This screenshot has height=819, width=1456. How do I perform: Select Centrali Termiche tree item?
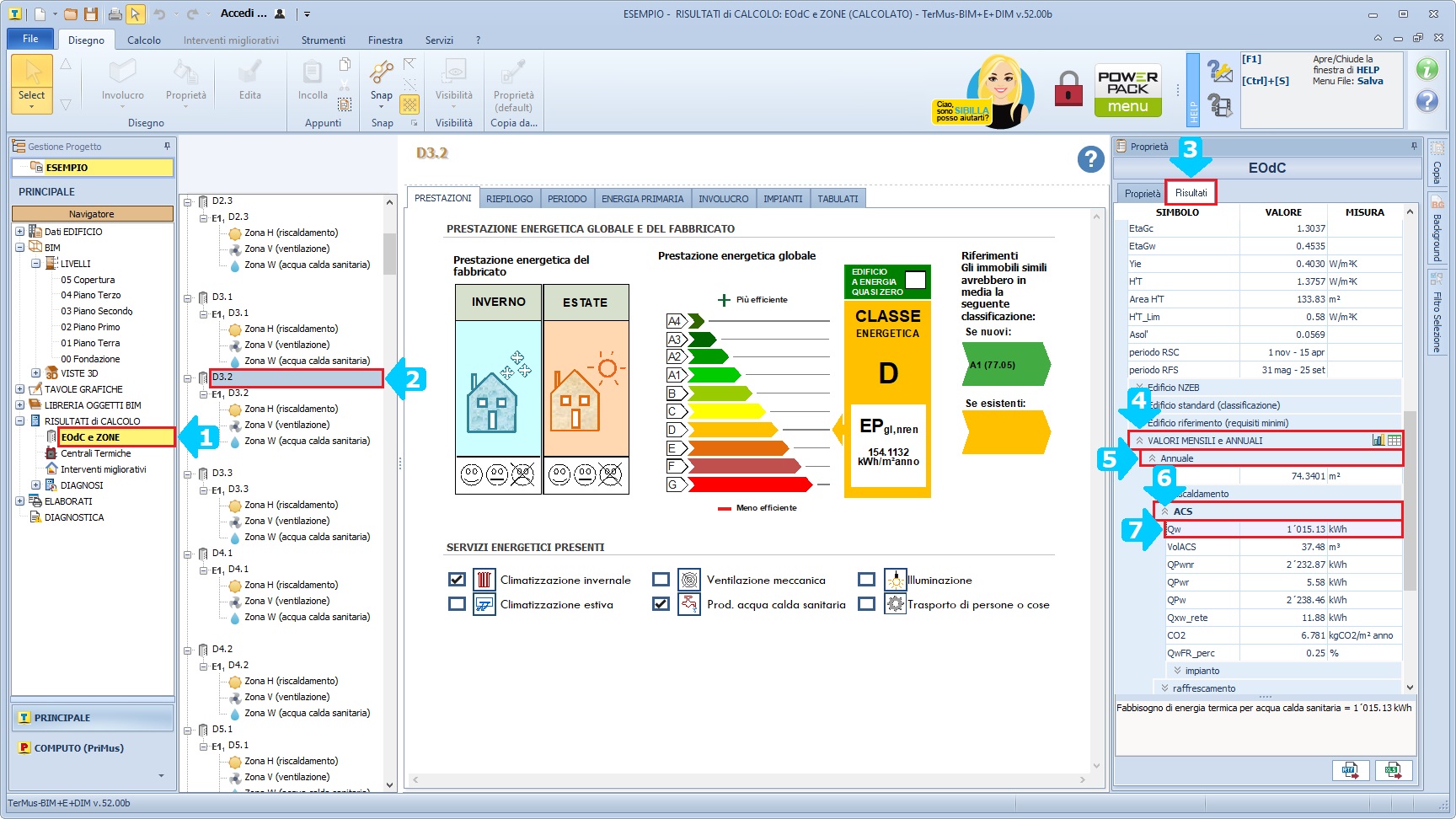(x=95, y=453)
